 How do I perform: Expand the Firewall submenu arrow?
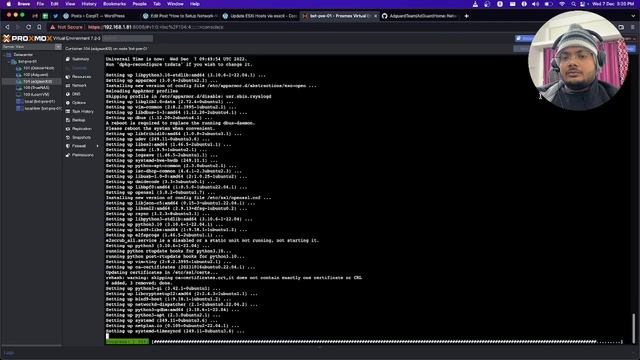[97, 146]
